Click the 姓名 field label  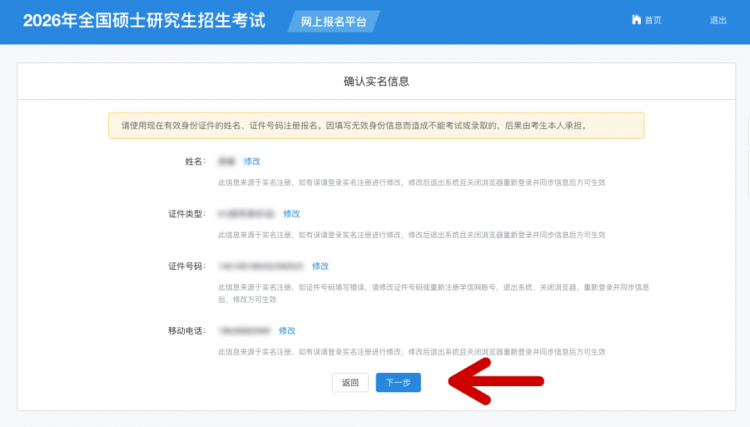[194, 161]
